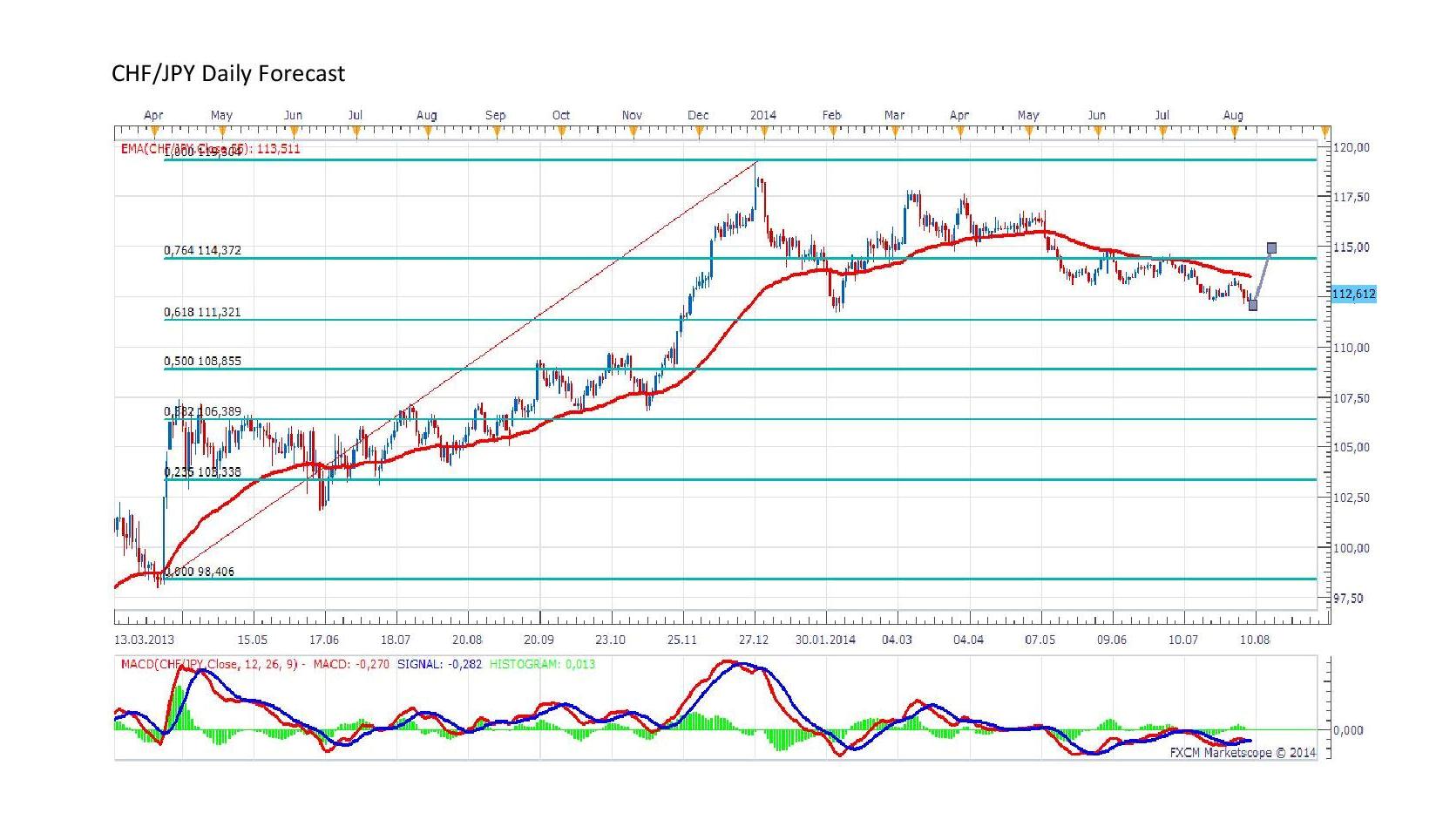This screenshot has width=1443, height=840.
Task: Click the 107,50 price axis value
Action: (x=1352, y=398)
